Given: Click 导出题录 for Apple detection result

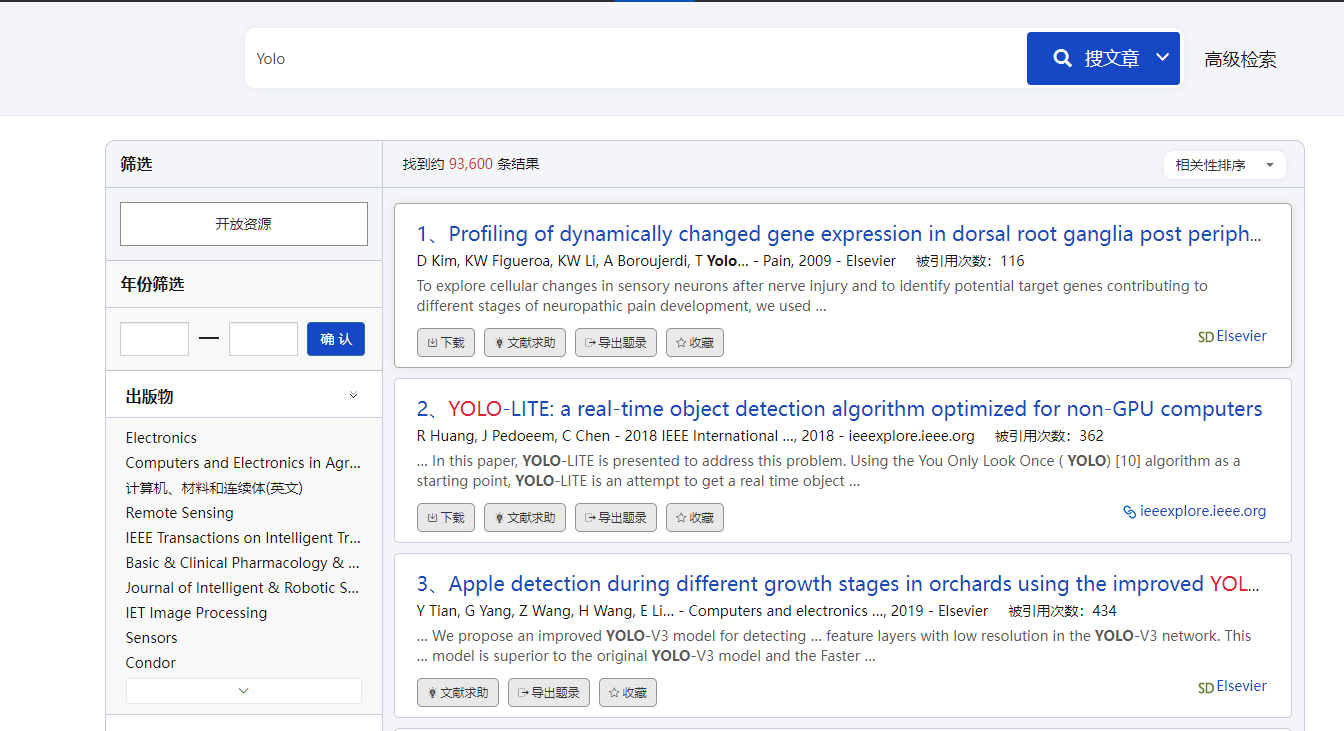Looking at the screenshot, I should (549, 692).
